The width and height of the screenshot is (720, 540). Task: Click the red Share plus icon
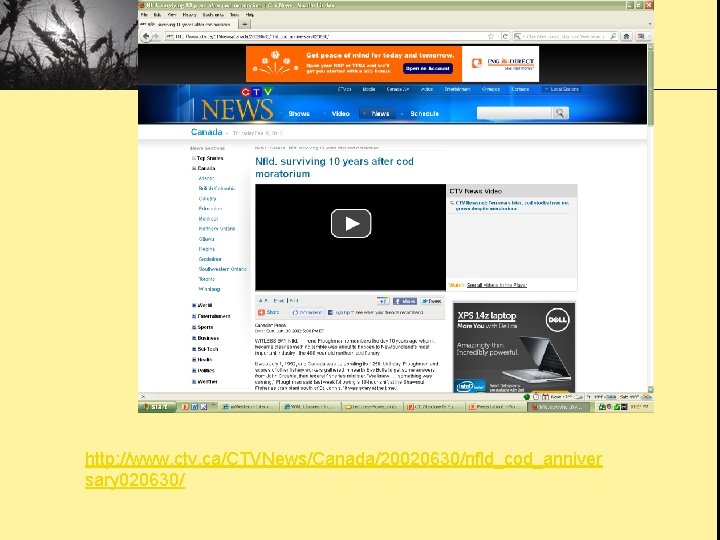coord(261,312)
